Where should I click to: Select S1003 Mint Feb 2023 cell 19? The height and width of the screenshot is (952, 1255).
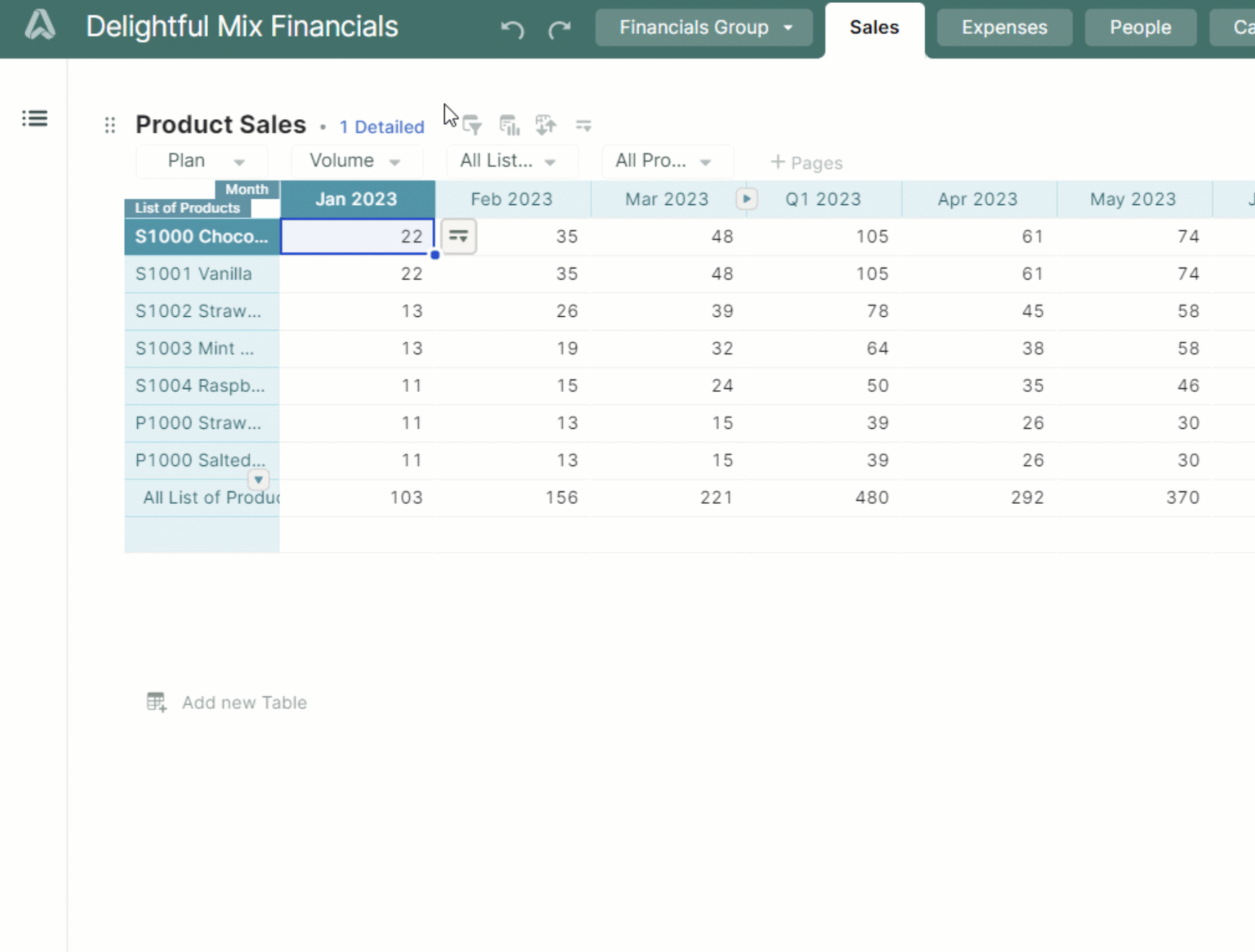pyautogui.click(x=512, y=349)
